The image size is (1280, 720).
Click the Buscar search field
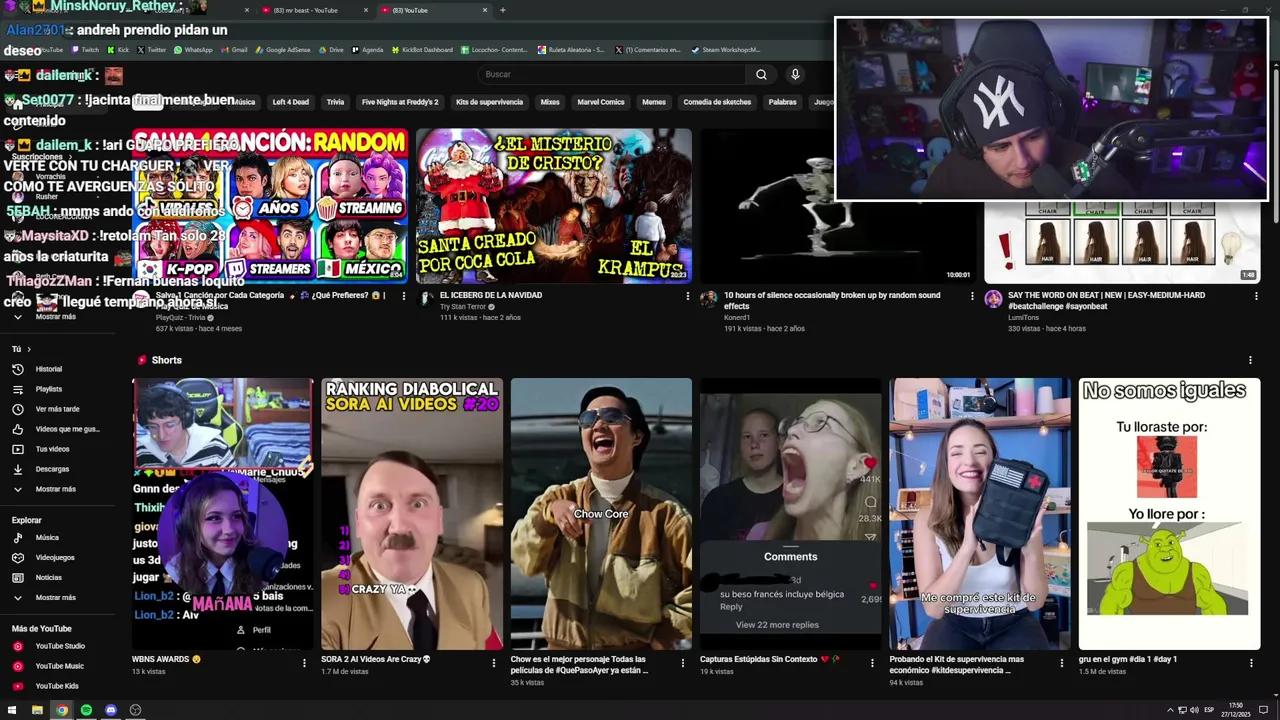[x=611, y=74]
